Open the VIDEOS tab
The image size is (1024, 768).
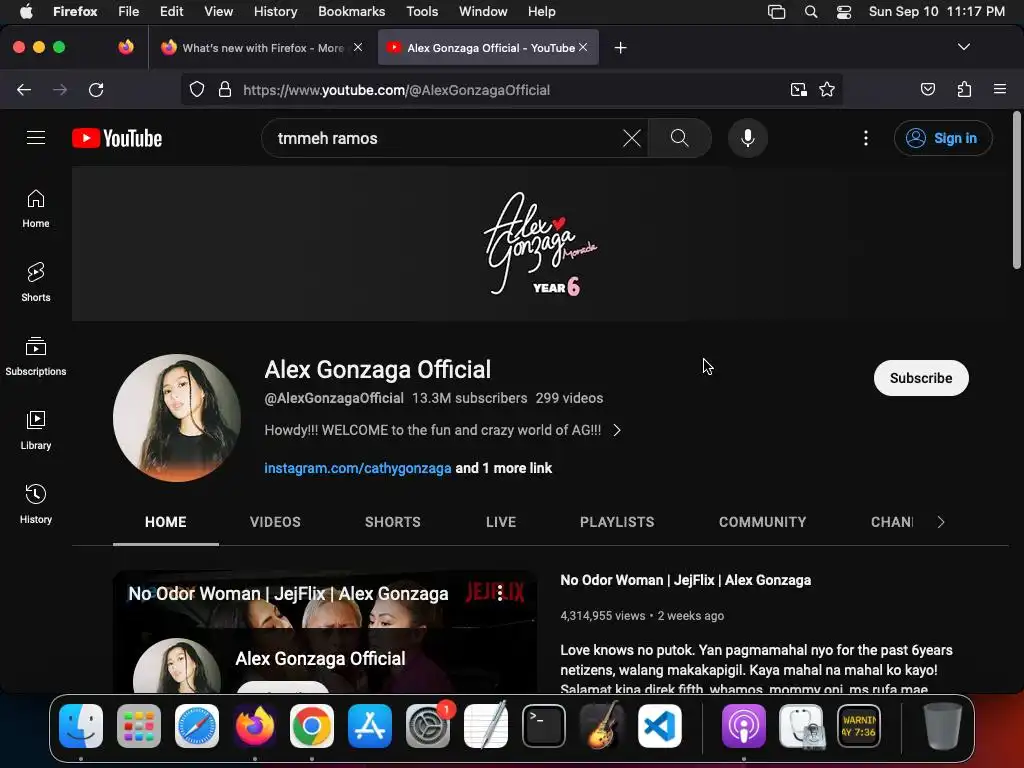(275, 522)
